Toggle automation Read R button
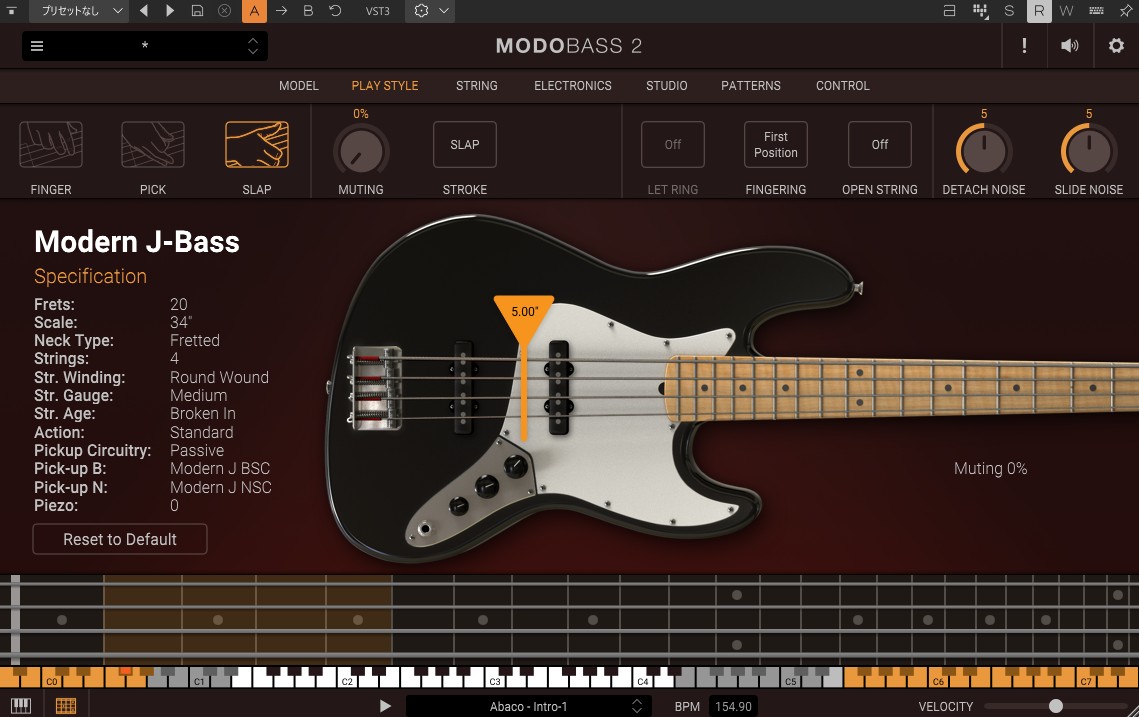This screenshot has width=1139, height=717. pyautogui.click(x=1039, y=11)
